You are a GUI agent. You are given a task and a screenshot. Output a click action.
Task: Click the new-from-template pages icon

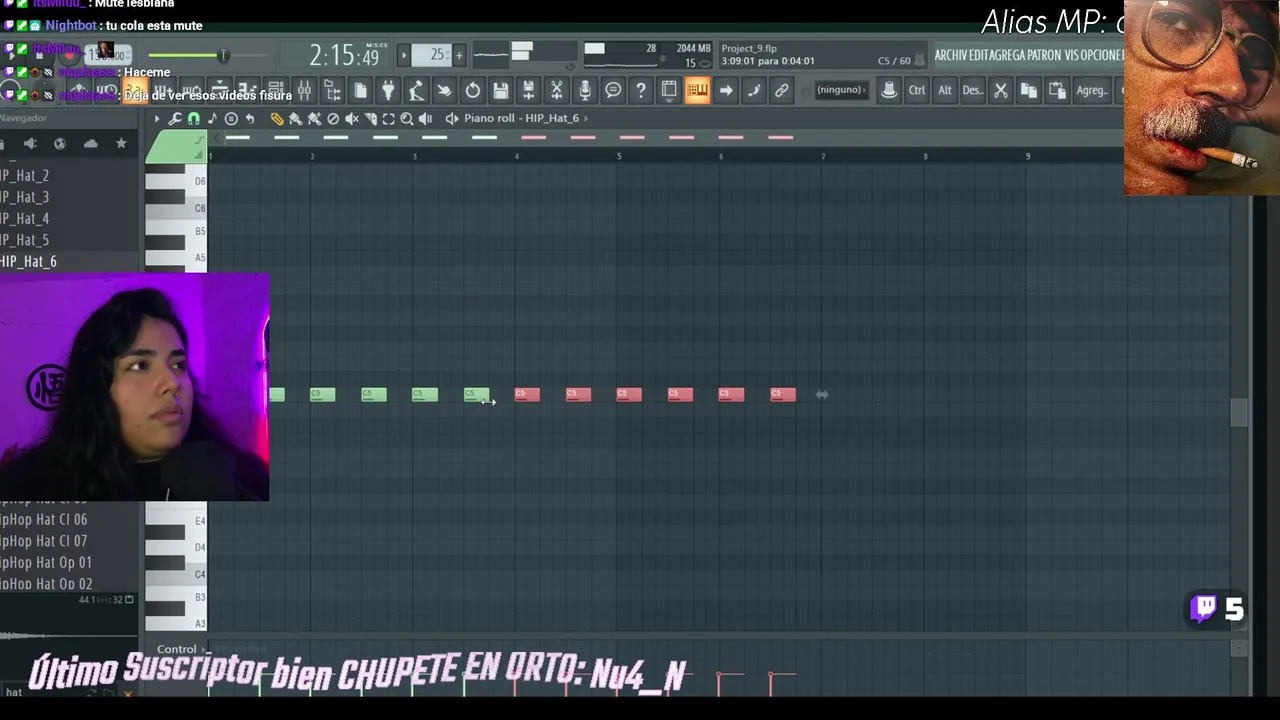click(x=360, y=91)
